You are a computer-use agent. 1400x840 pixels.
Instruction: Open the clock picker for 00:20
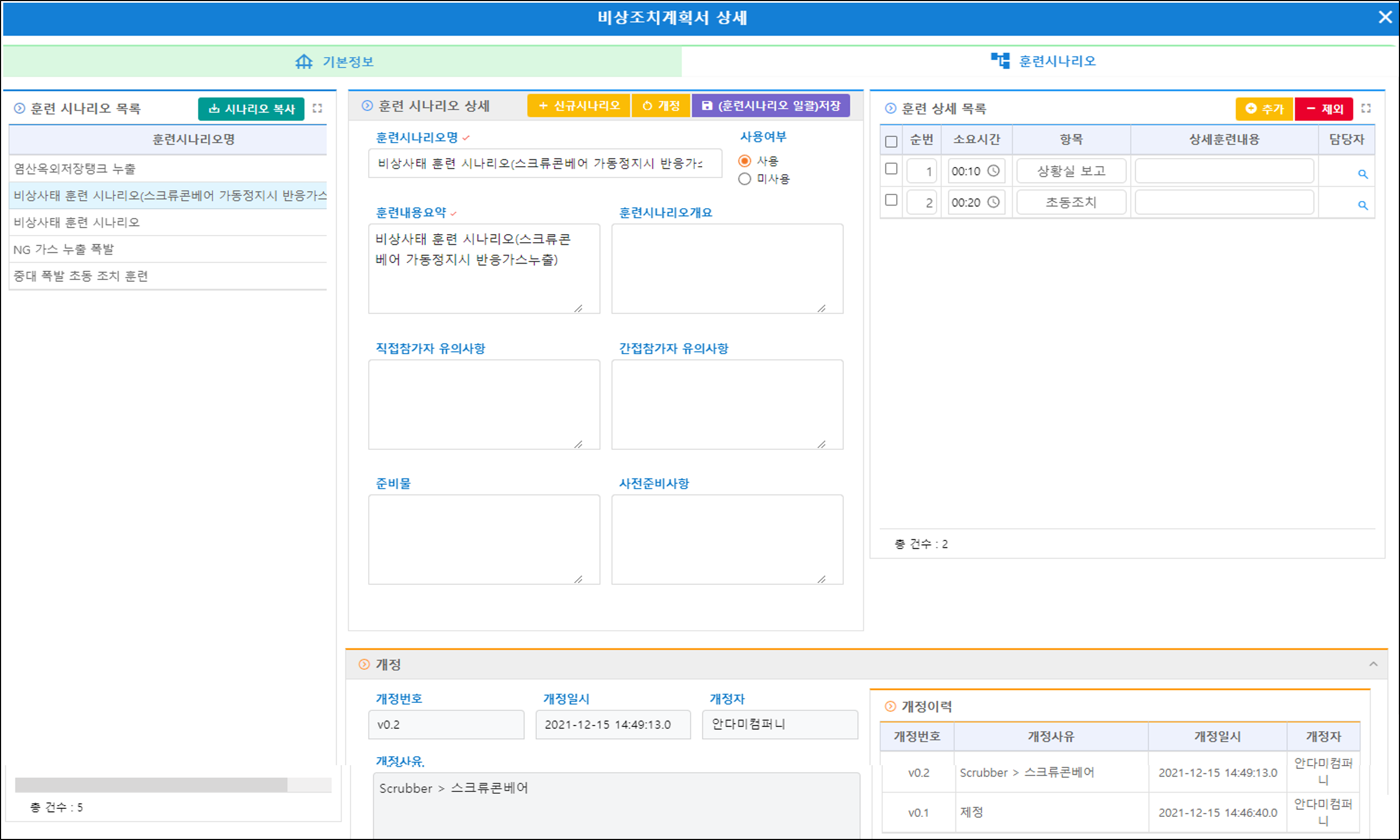993,202
